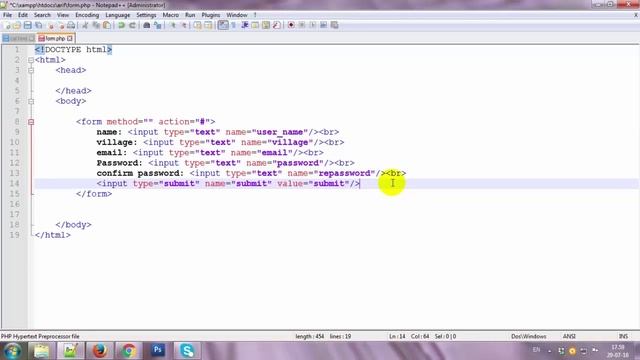Open the Edit menu

point(23,15)
